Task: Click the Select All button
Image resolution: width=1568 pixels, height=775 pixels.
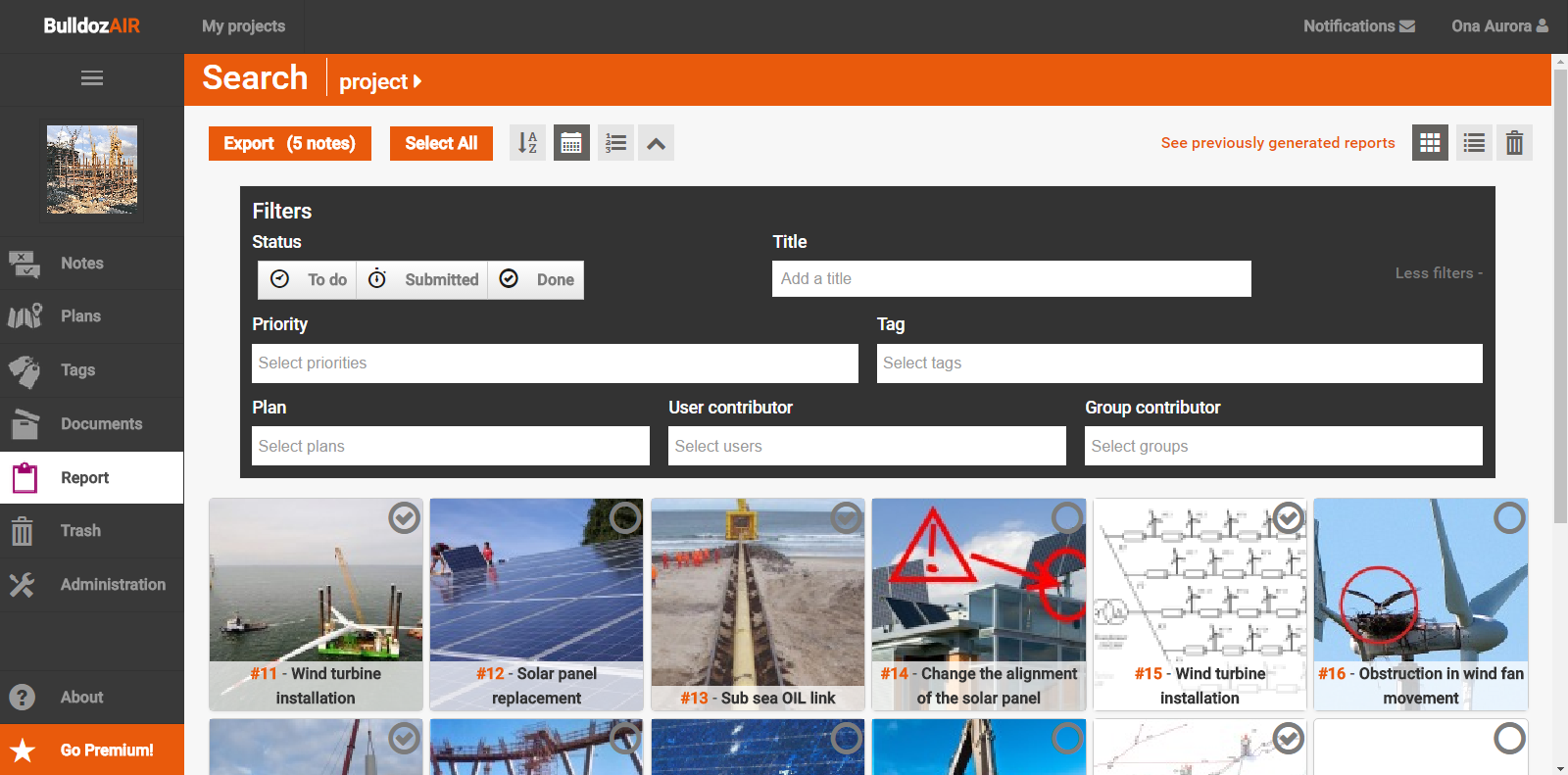Action: 441,143
